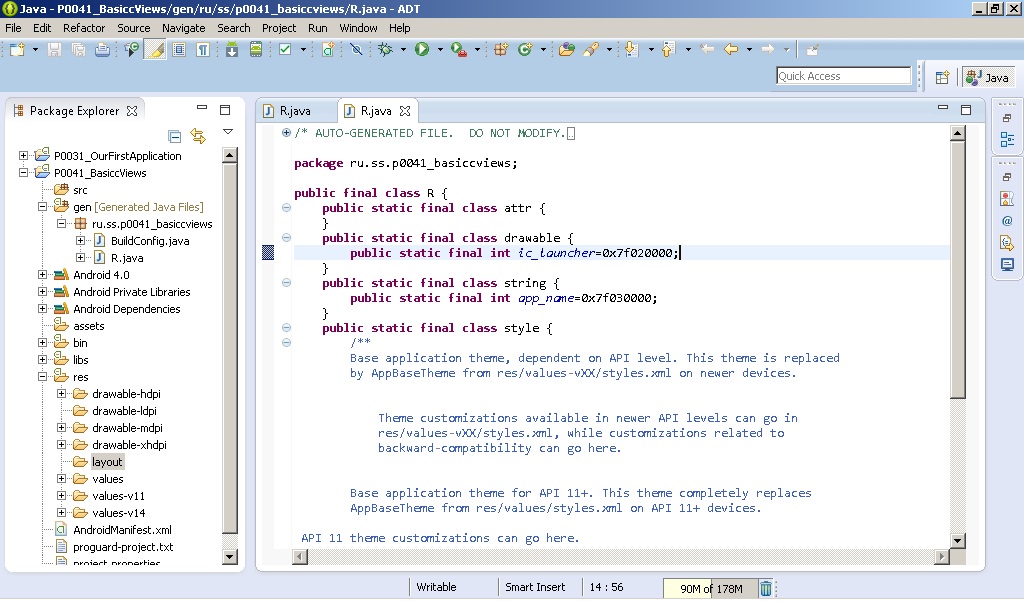Click the Run green play icon

tap(422, 49)
